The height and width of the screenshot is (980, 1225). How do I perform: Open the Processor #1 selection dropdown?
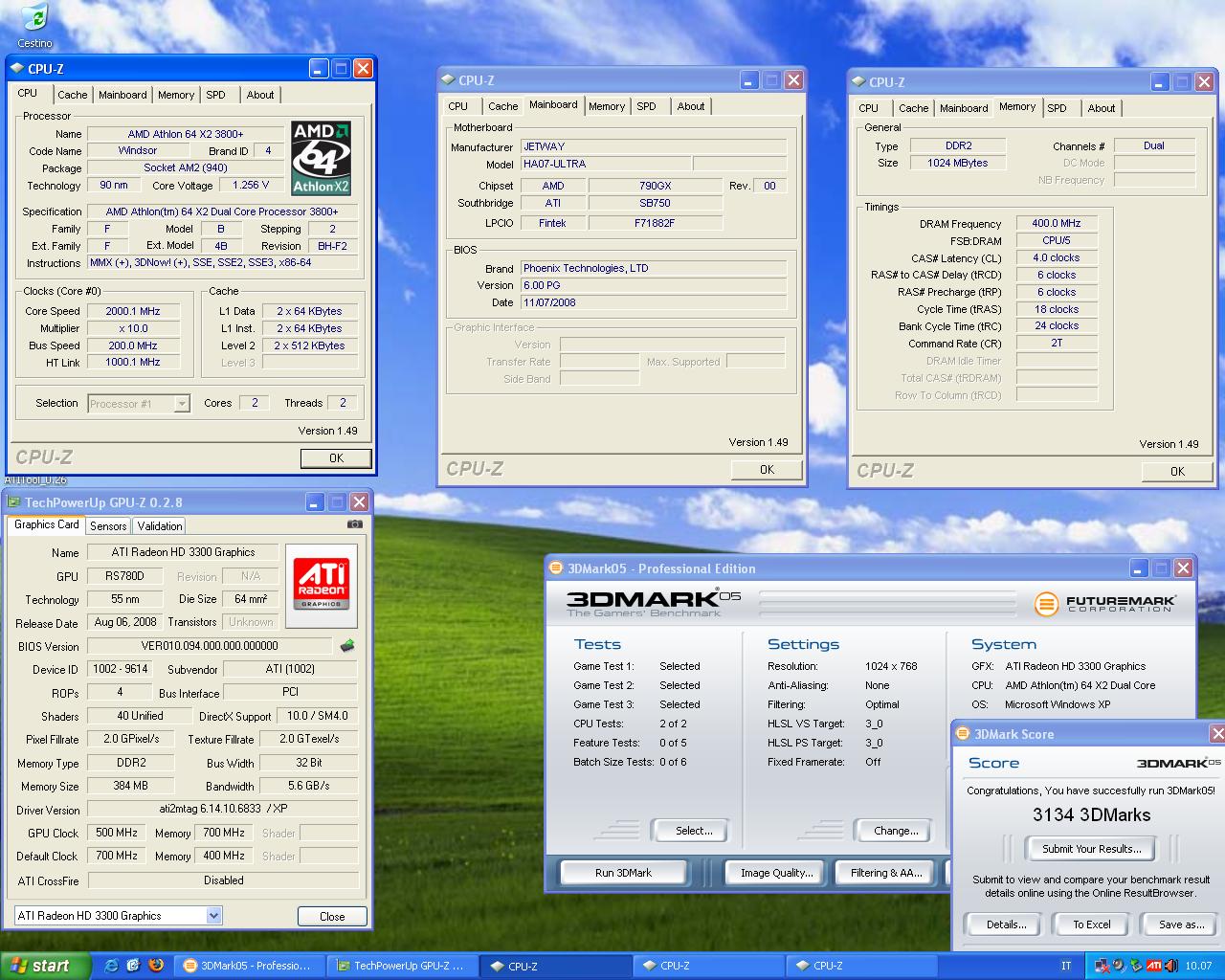pyautogui.click(x=182, y=404)
